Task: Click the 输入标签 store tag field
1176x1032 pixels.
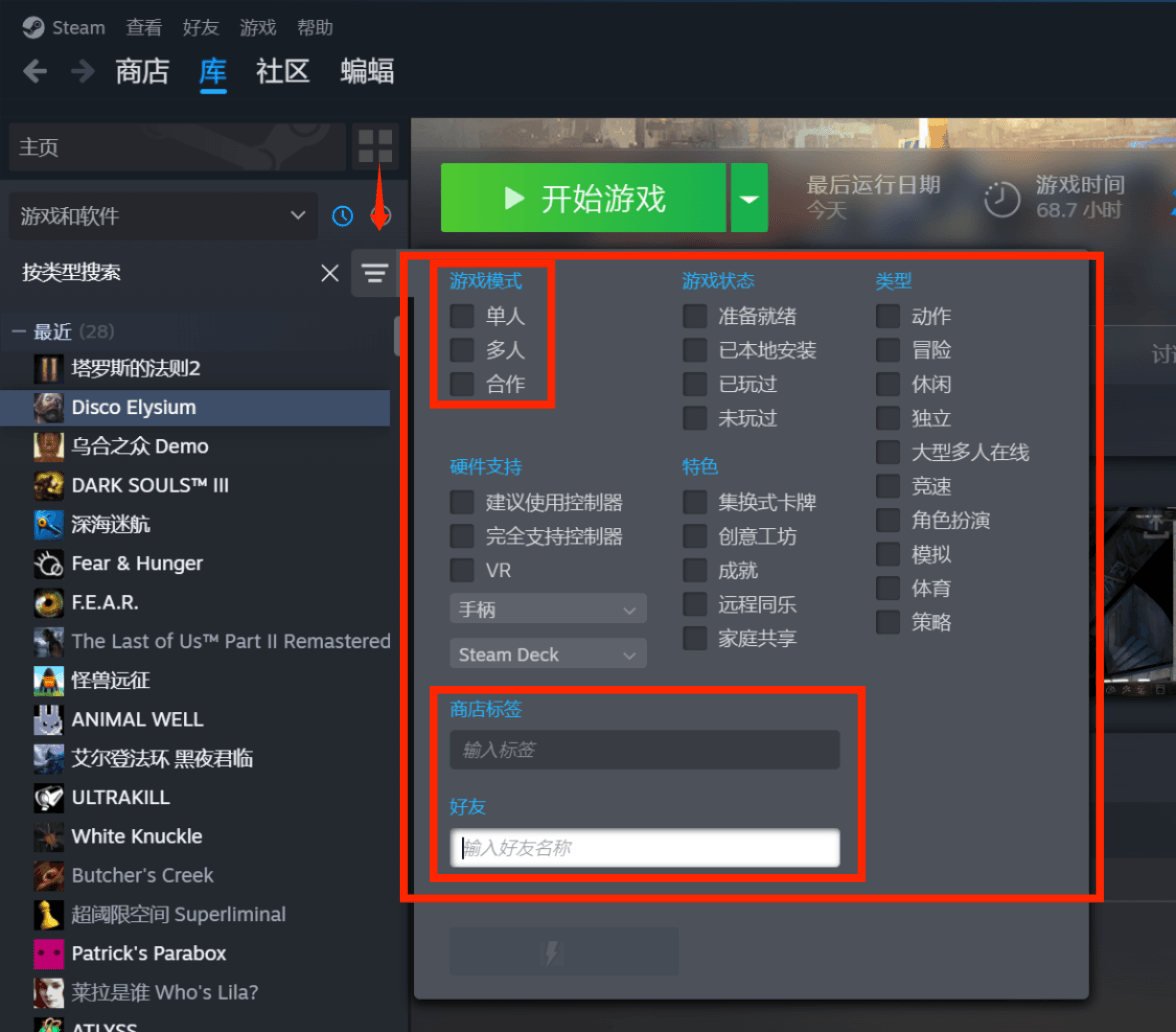Action: pos(644,749)
